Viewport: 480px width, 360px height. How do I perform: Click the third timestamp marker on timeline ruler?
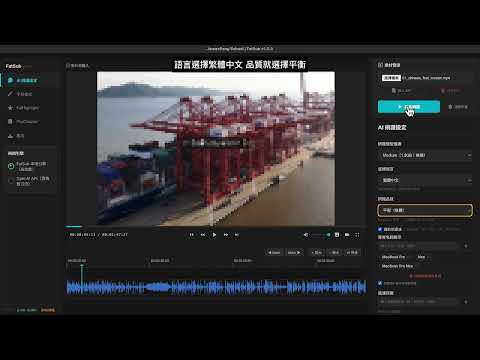[x=243, y=261]
